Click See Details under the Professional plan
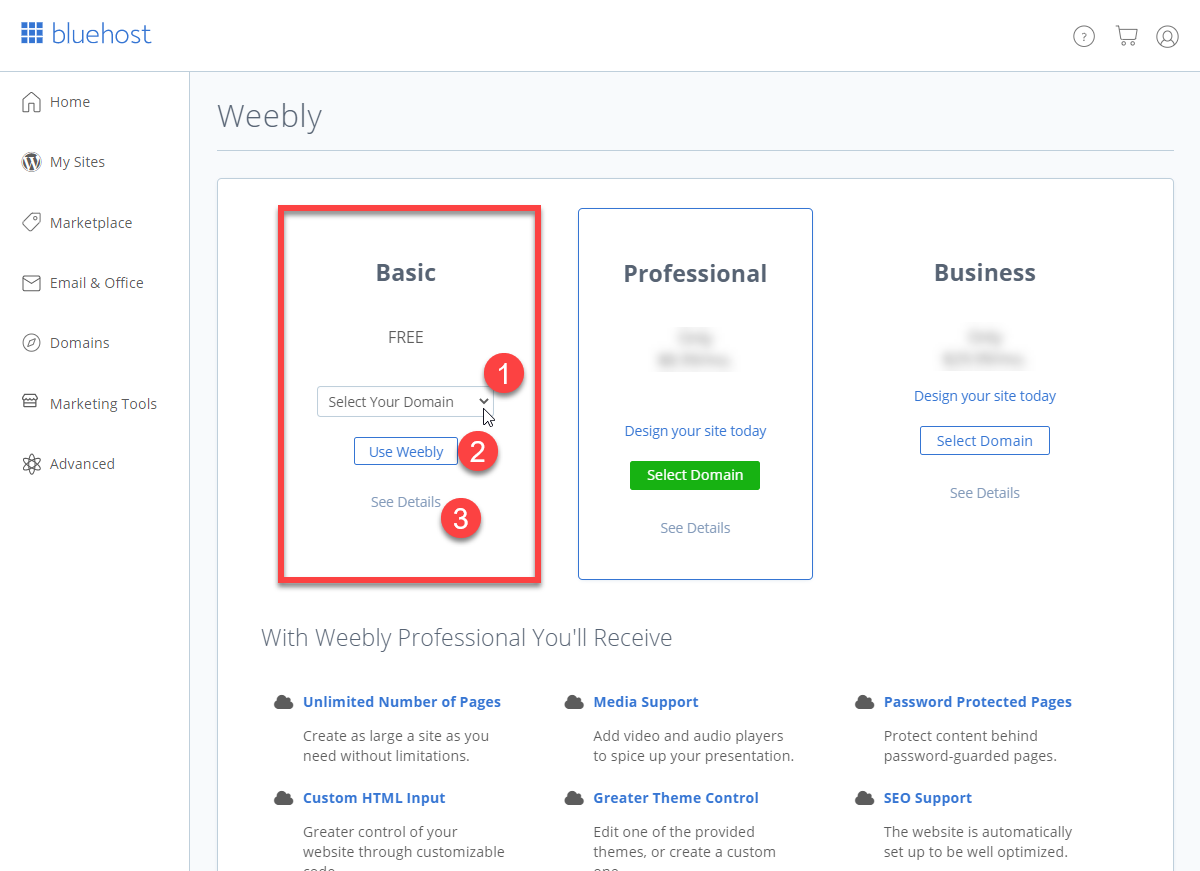This screenshot has height=871, width=1200. point(695,528)
